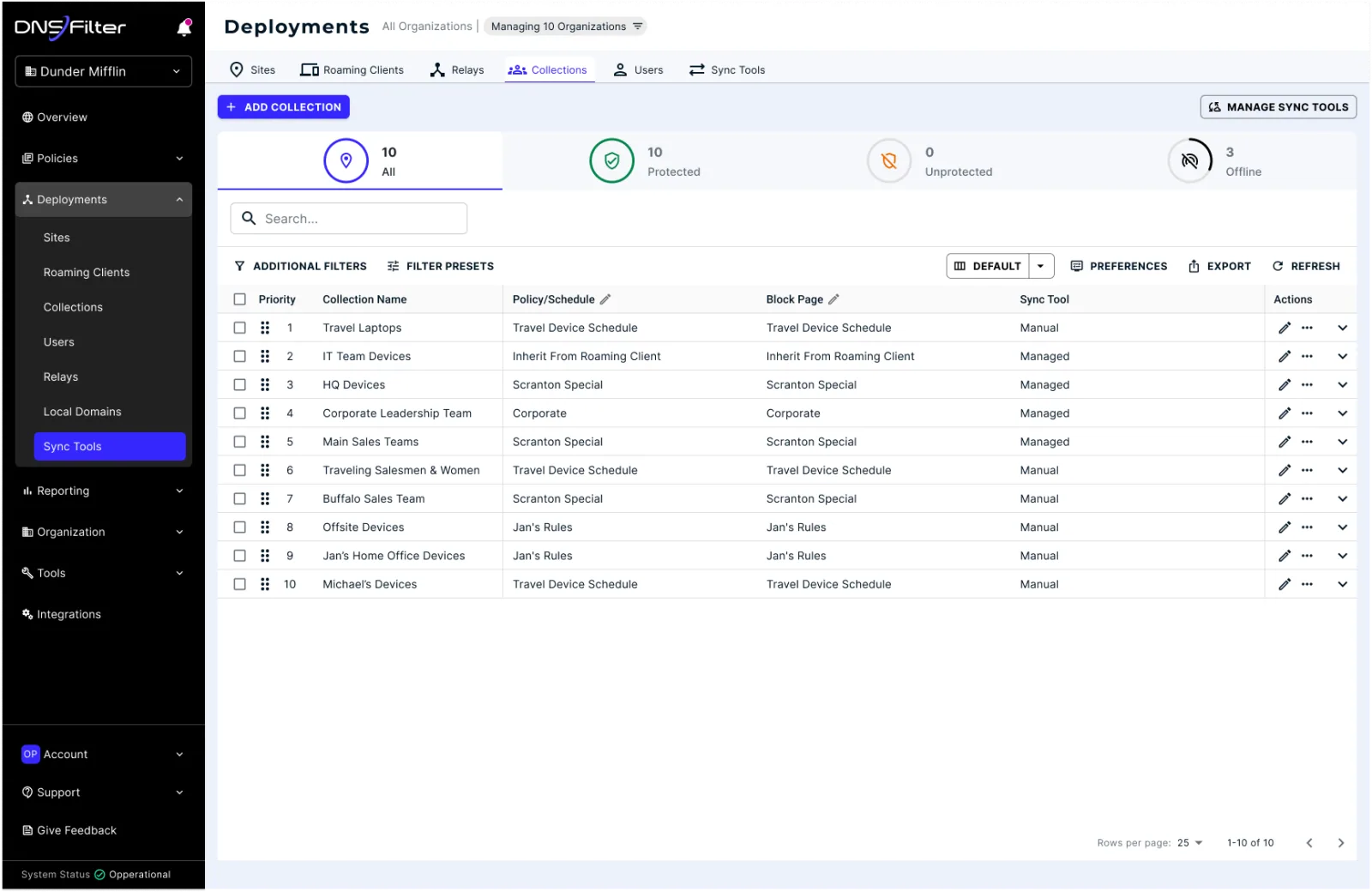
Task: Check the Traveling Salesmen & Women checkbox
Action: pos(240,470)
